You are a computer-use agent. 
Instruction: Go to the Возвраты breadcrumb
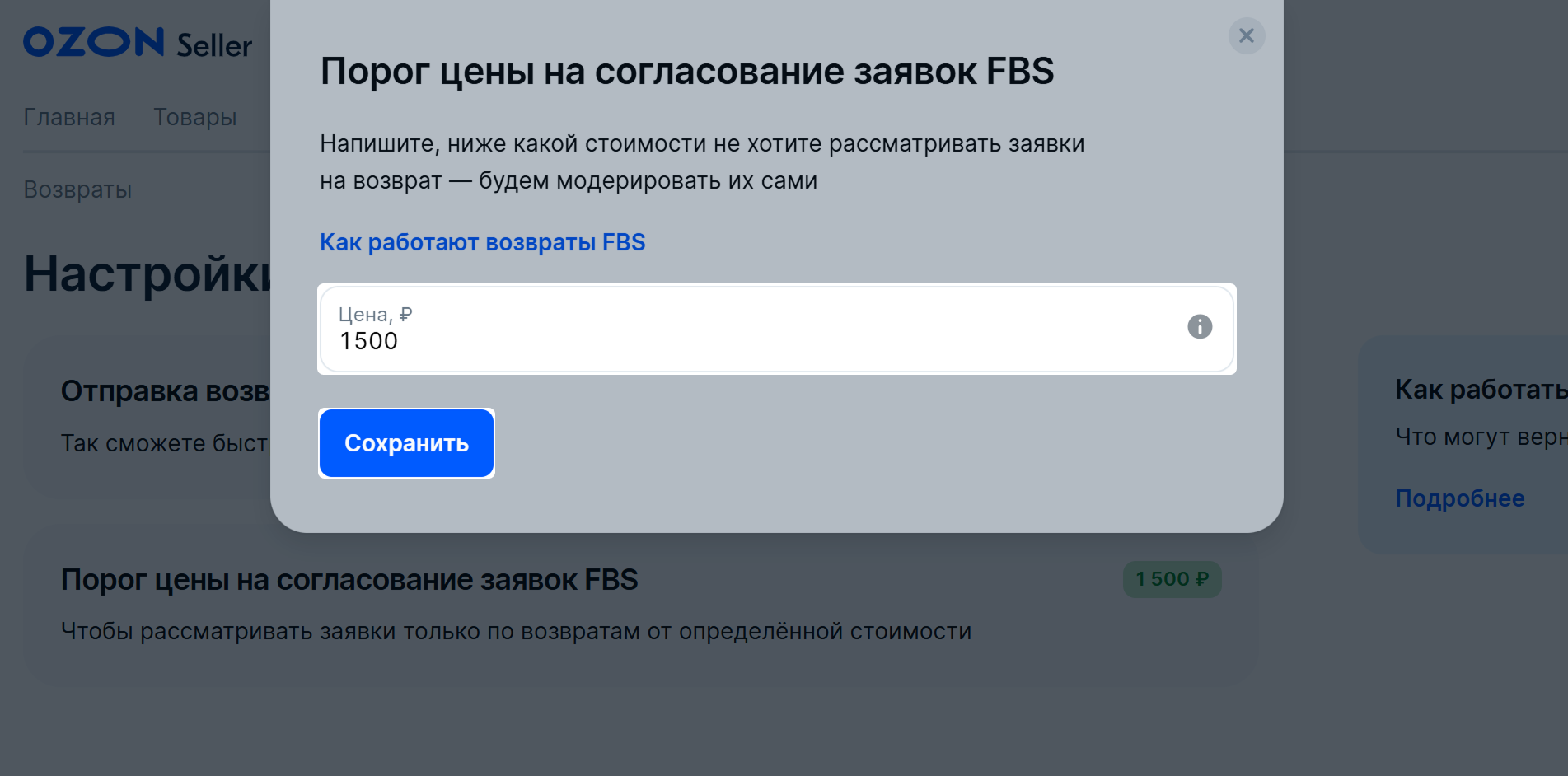77,189
